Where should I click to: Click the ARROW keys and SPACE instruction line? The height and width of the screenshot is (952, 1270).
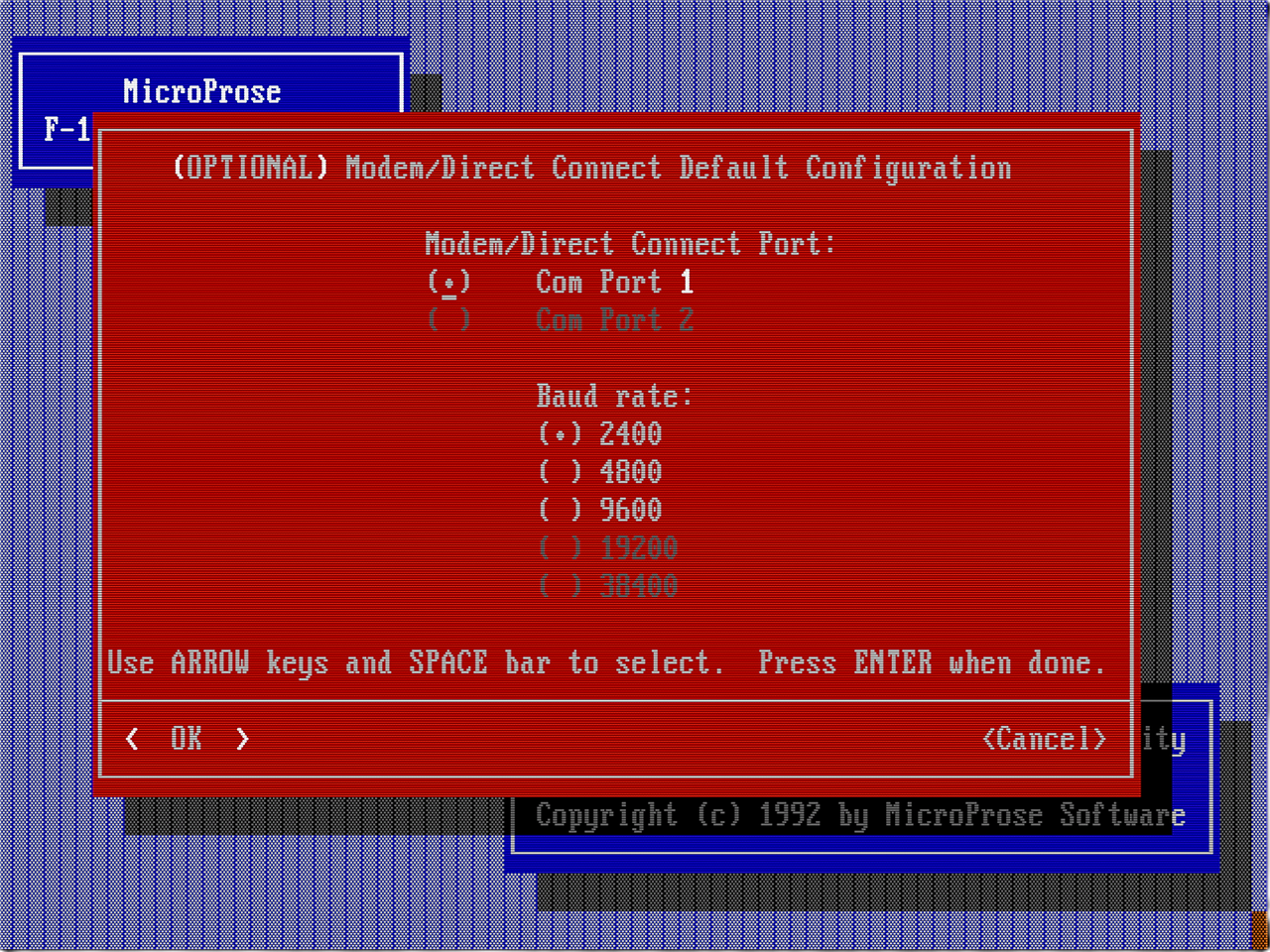click(x=606, y=663)
